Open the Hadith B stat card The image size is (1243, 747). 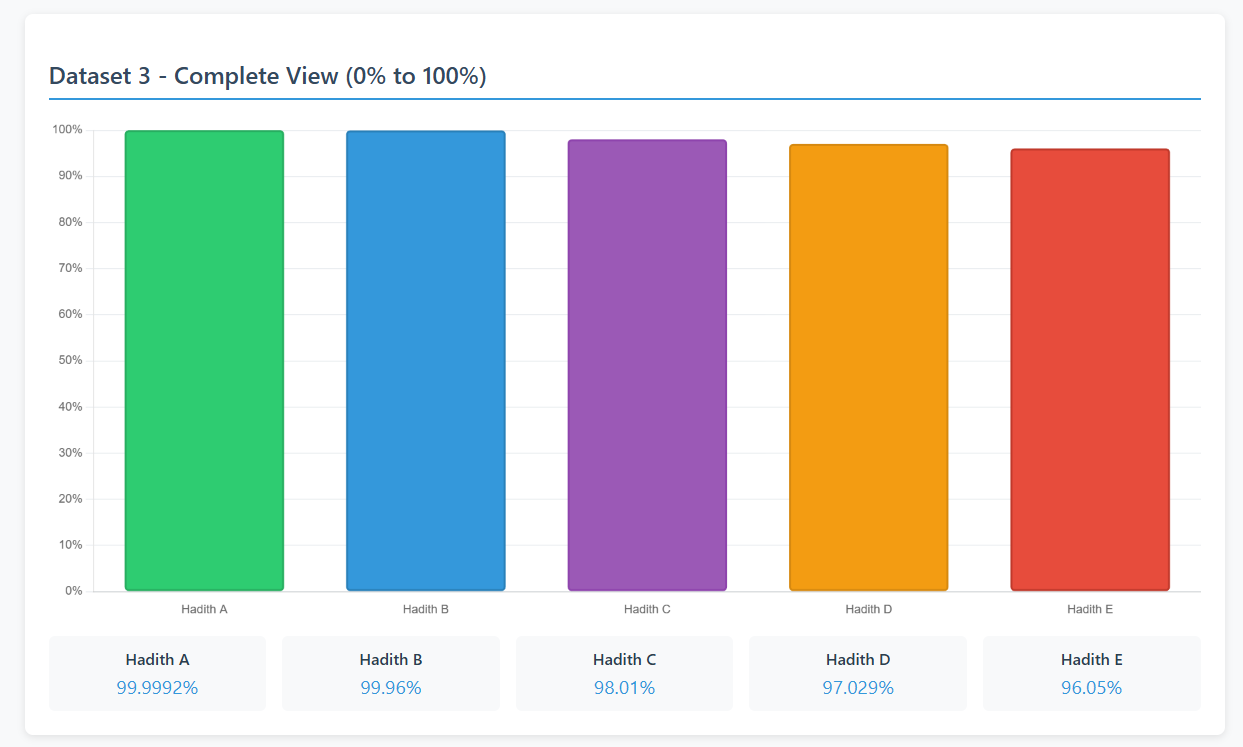391,673
